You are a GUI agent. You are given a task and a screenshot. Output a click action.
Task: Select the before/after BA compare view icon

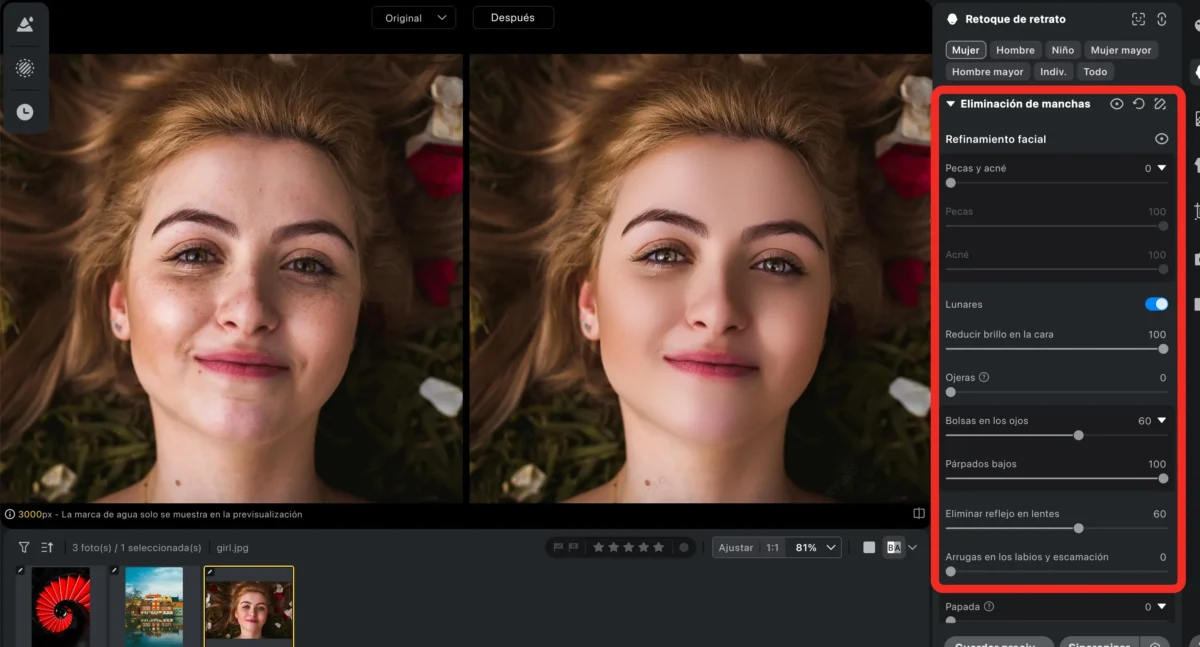[x=894, y=547]
